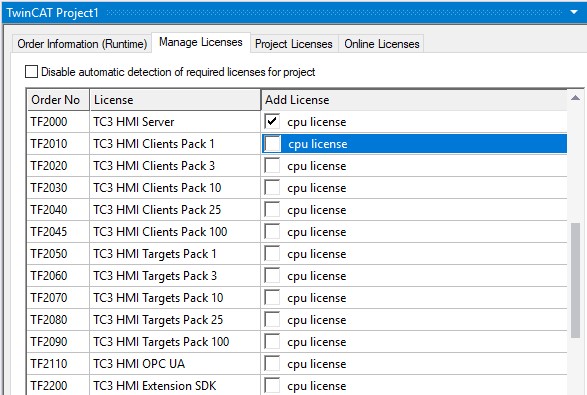This screenshot has width=587, height=395.
Task: Tick the TC3 HMI Extension SDK checkbox
Action: pyautogui.click(x=272, y=386)
